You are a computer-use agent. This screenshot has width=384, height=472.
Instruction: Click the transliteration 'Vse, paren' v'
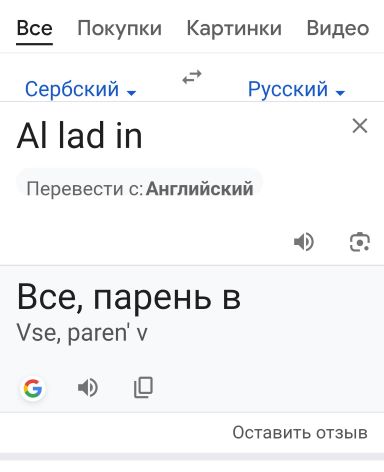pyautogui.click(x=82, y=333)
